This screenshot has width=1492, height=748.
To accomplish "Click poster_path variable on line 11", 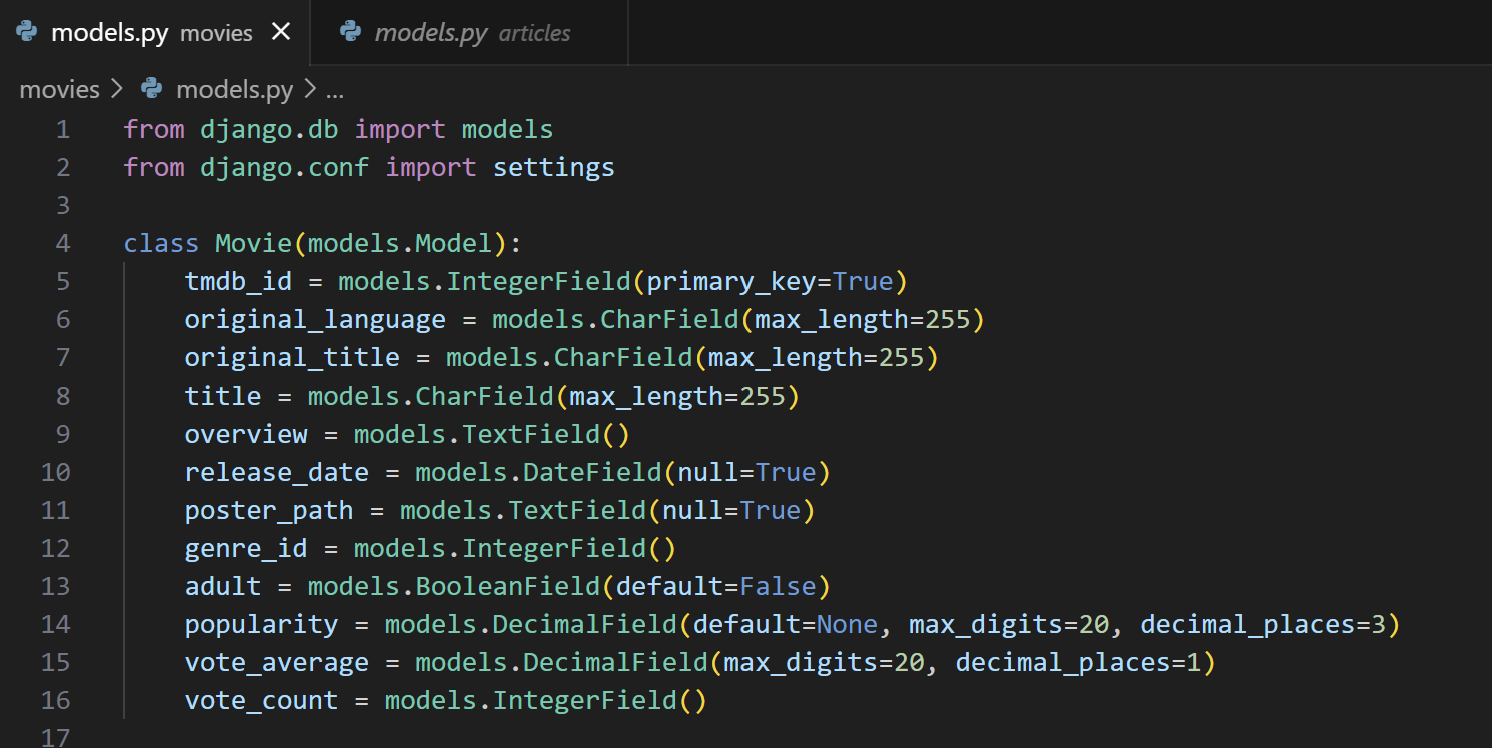I will point(269,511).
